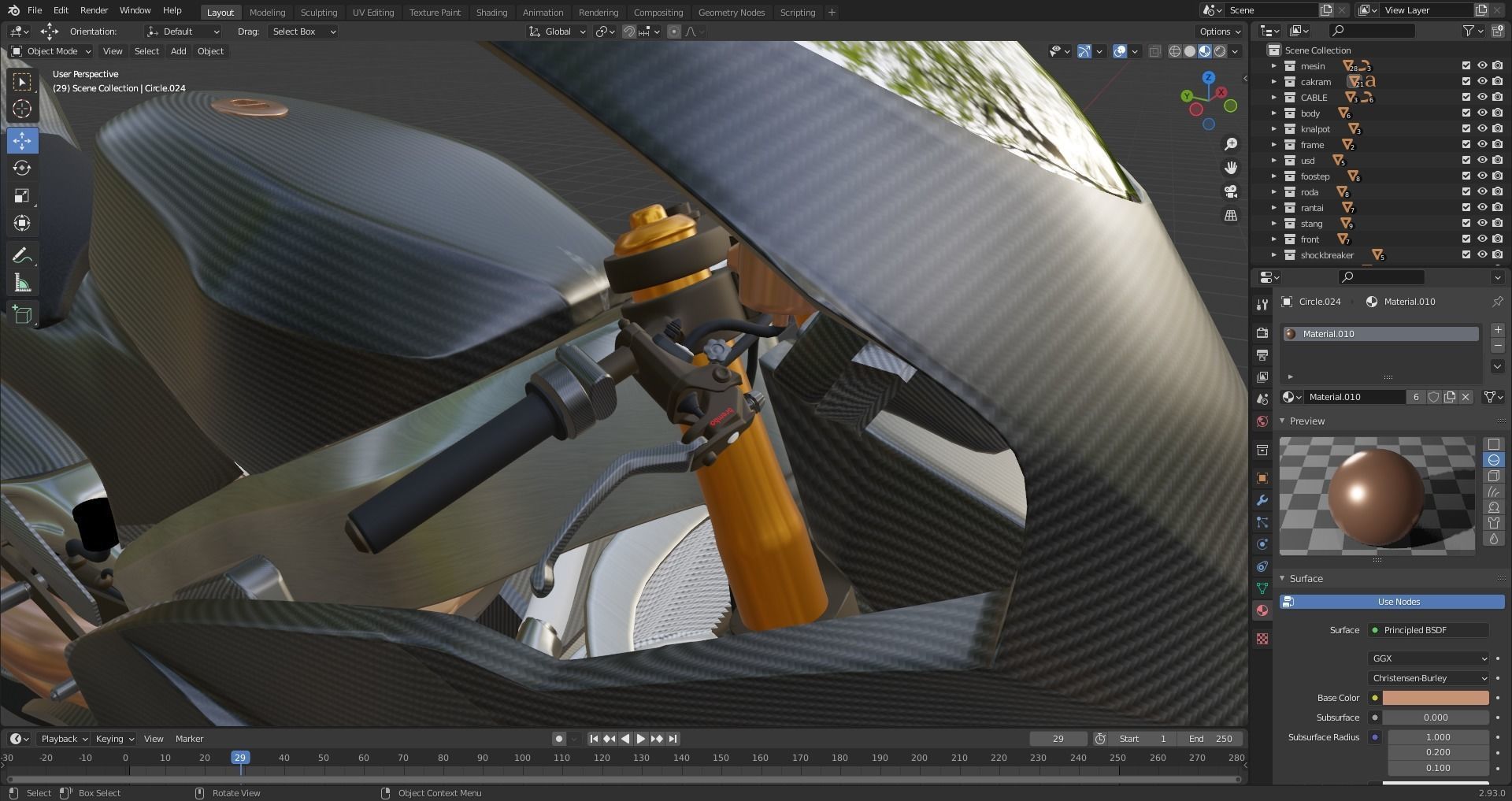1512x801 pixels.
Task: Activate the Scale tool
Action: (22, 196)
